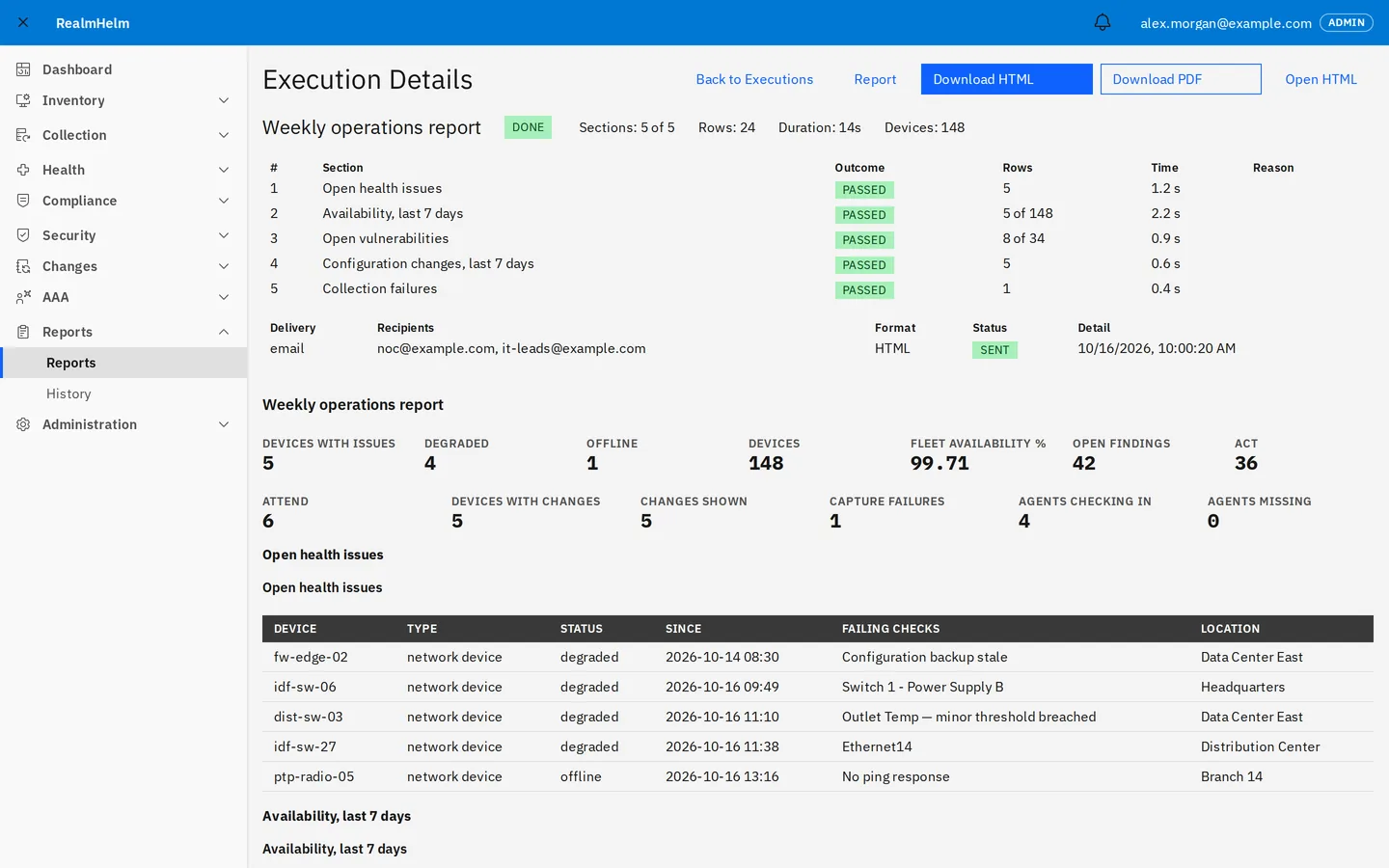
Task: Click the Changes sidebar icon
Action: point(23,266)
